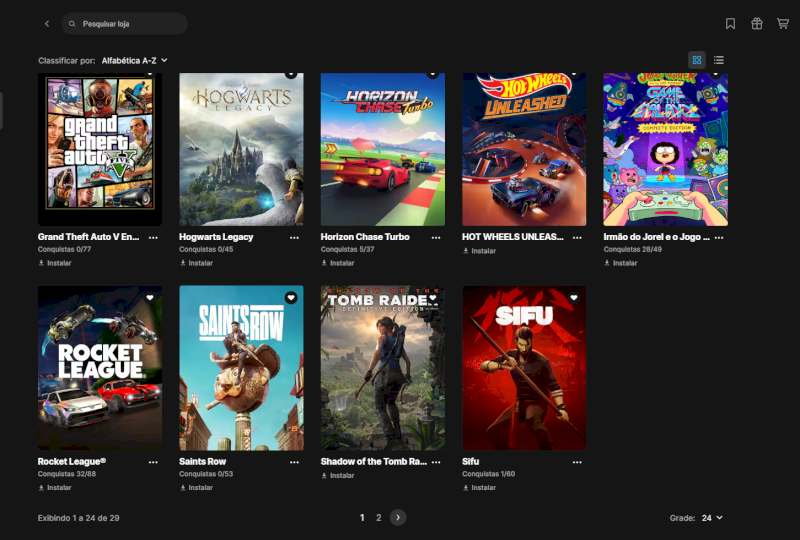The image size is (800, 540).
Task: Open more options for Shadow of the Tomb Raider
Action: coord(436,462)
